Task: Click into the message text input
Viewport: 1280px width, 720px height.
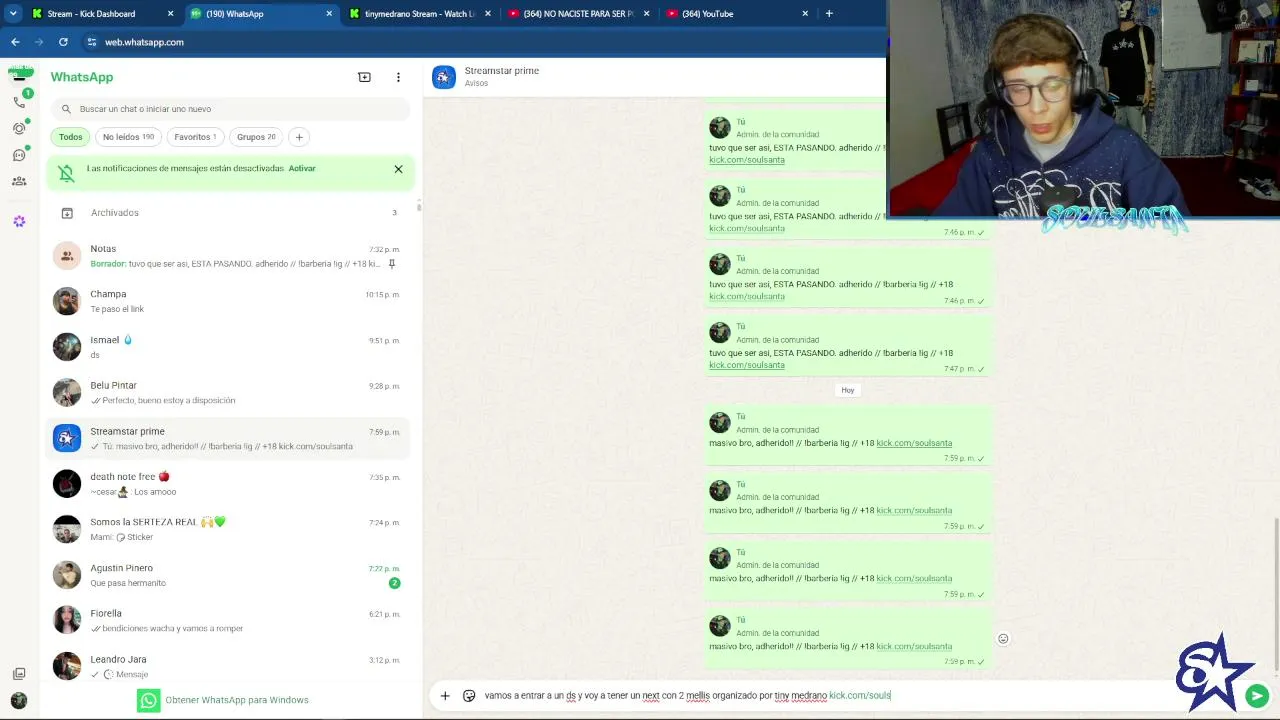Action: click(x=860, y=695)
